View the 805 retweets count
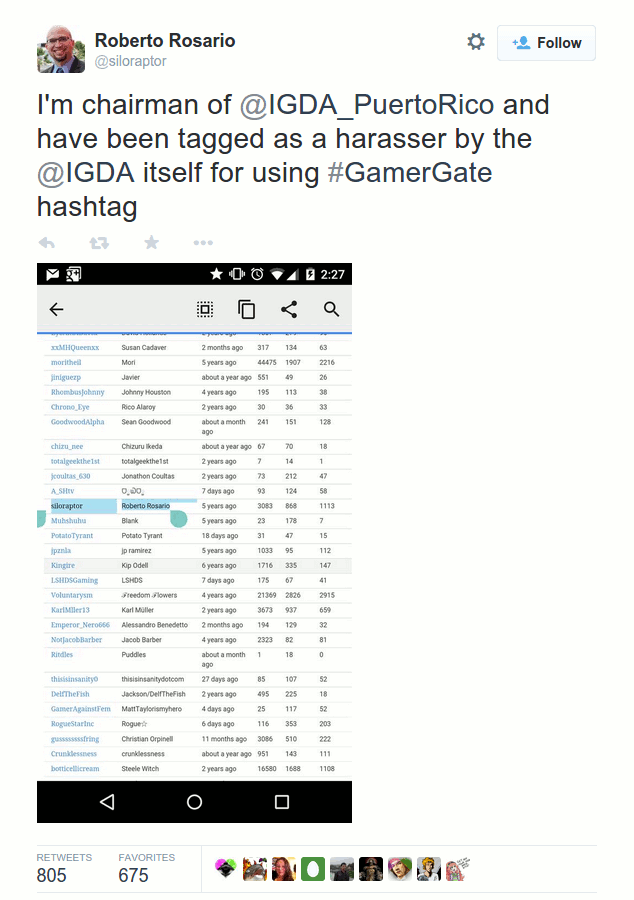Image resolution: width=634 pixels, height=900 pixels. point(52,875)
